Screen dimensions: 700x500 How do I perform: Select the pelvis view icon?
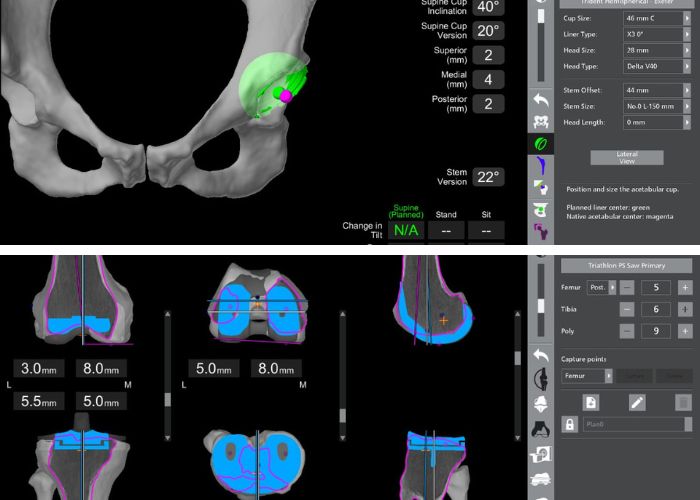pyautogui.click(x=541, y=121)
